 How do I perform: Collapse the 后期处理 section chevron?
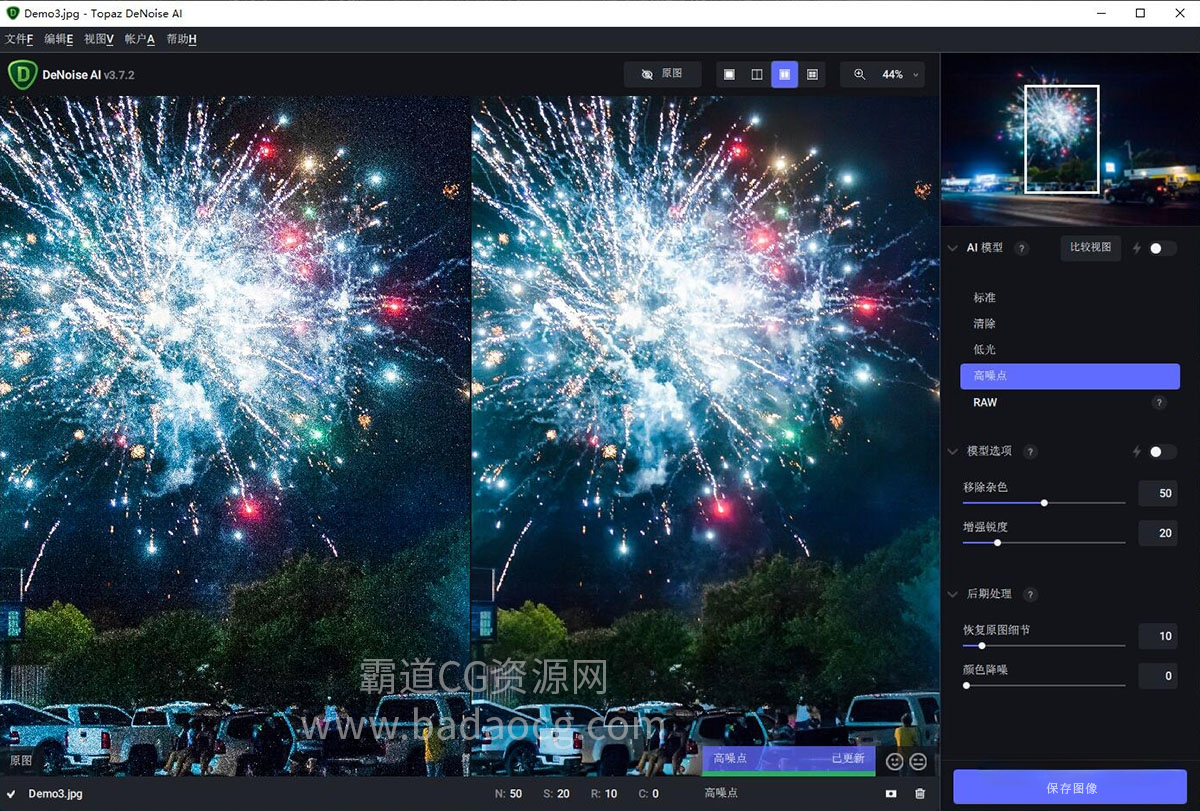(x=952, y=594)
